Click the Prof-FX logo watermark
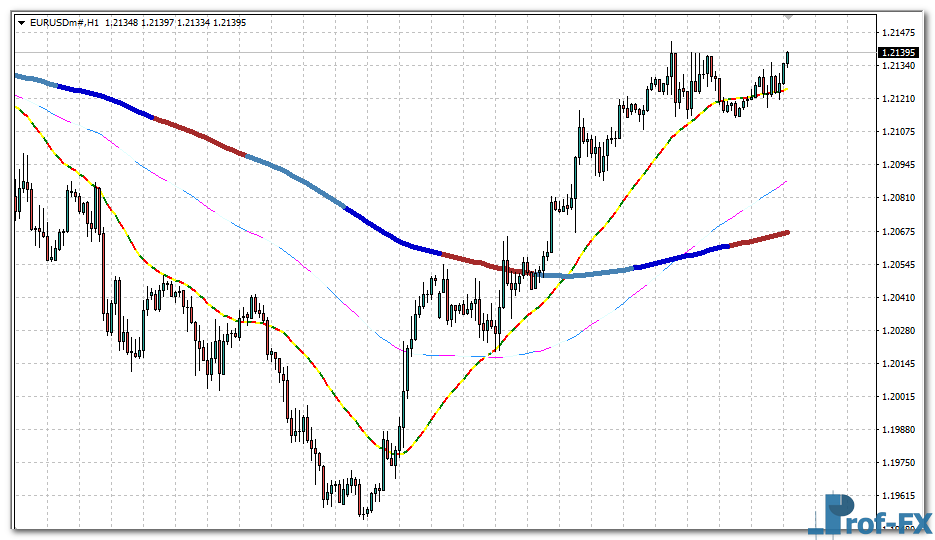 pyautogui.click(x=870, y=515)
